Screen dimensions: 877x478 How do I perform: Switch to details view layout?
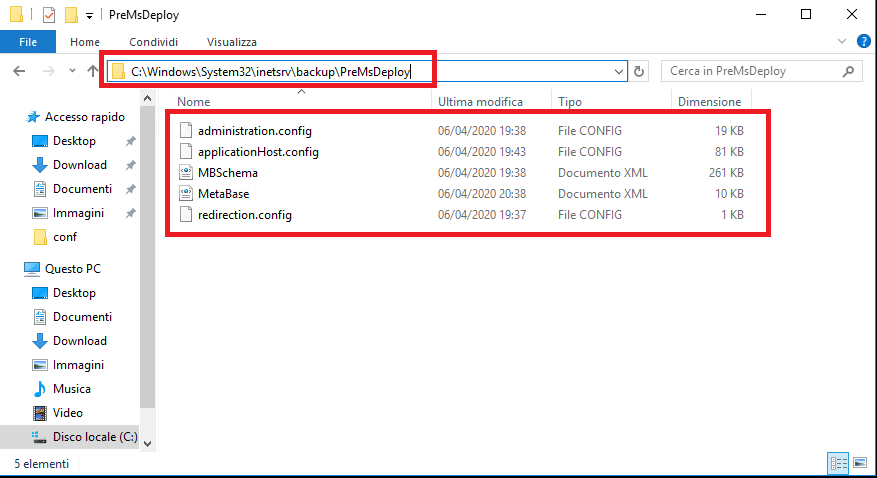[x=838, y=463]
